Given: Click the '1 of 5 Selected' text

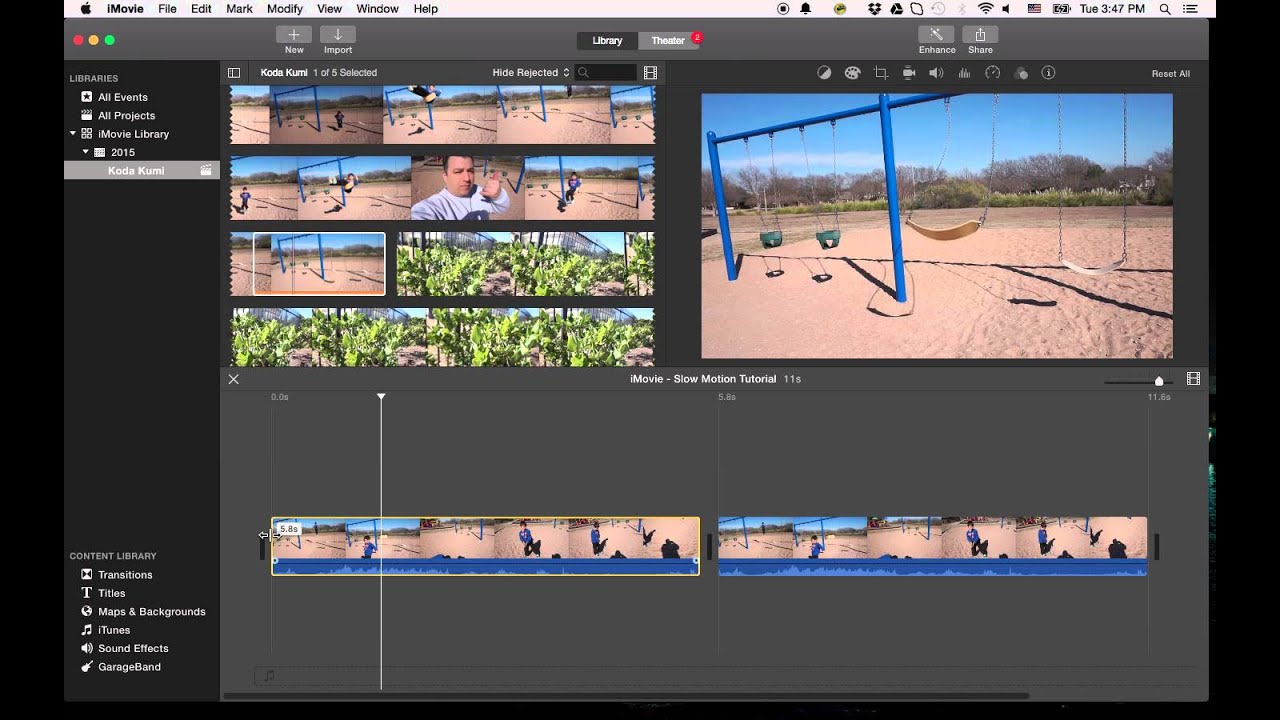Looking at the screenshot, I should point(345,73).
